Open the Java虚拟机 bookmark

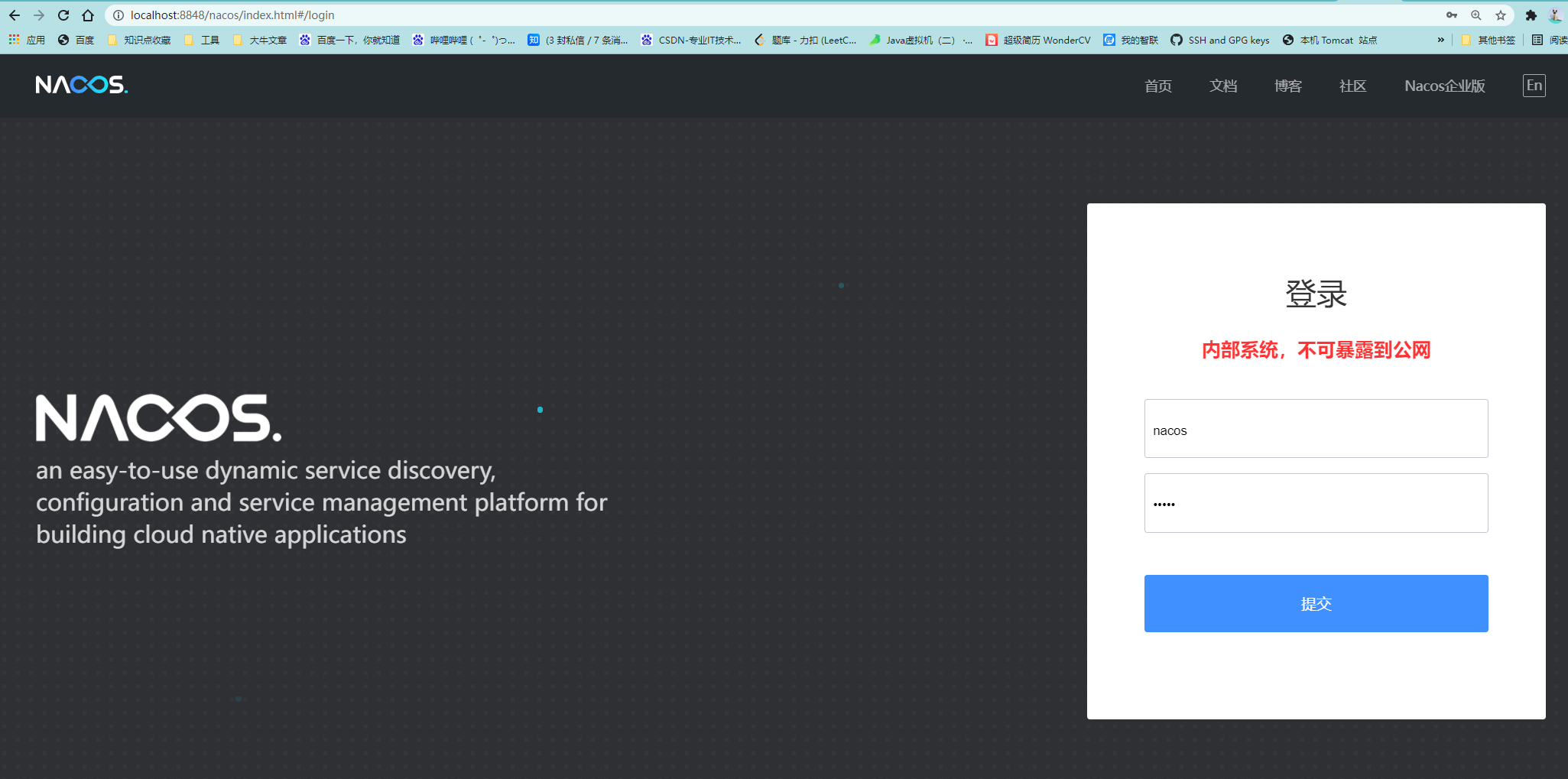tap(920, 40)
